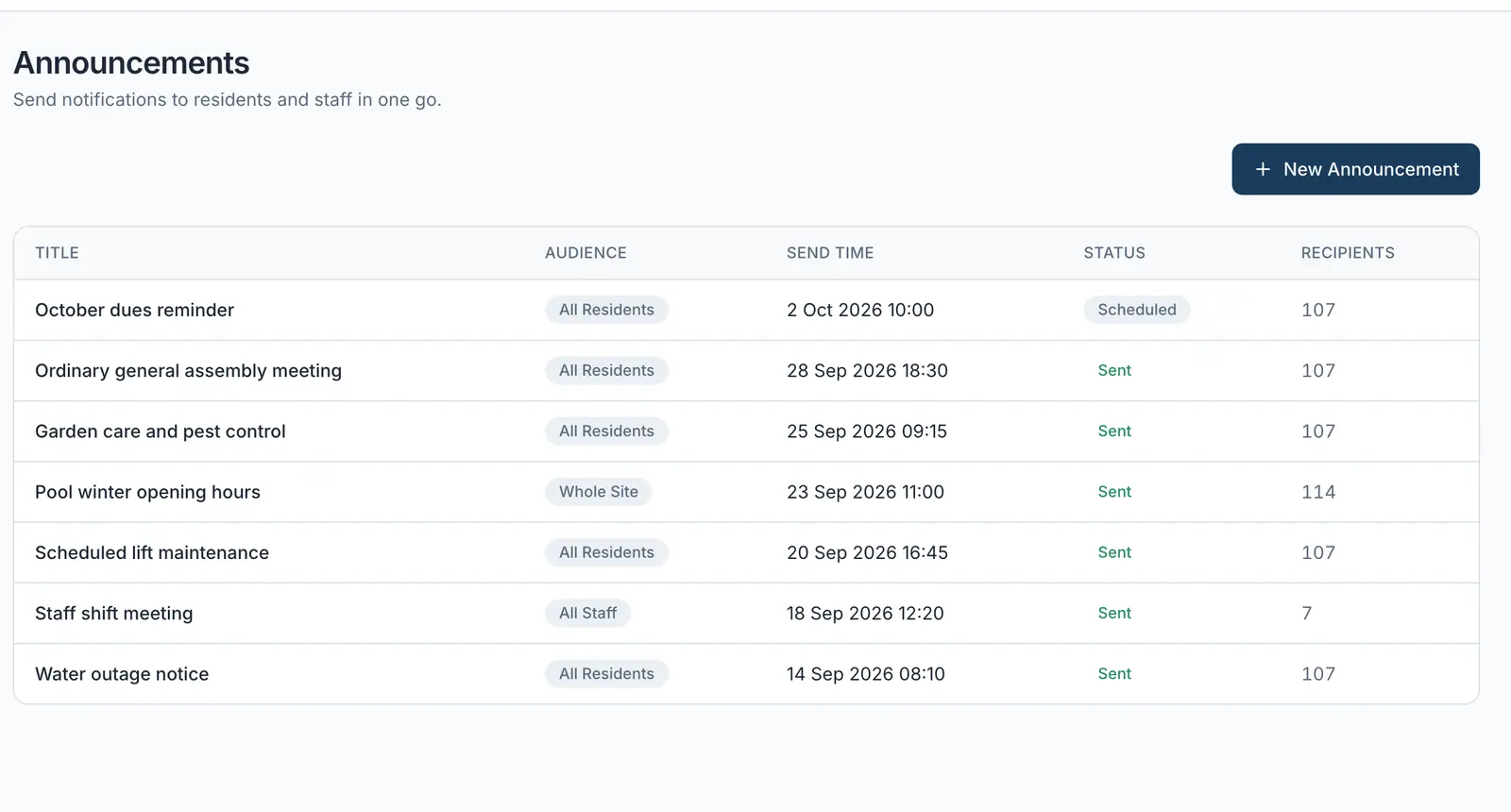Select the Staff shift meeting title
This screenshot has height=812, width=1511.
113,613
